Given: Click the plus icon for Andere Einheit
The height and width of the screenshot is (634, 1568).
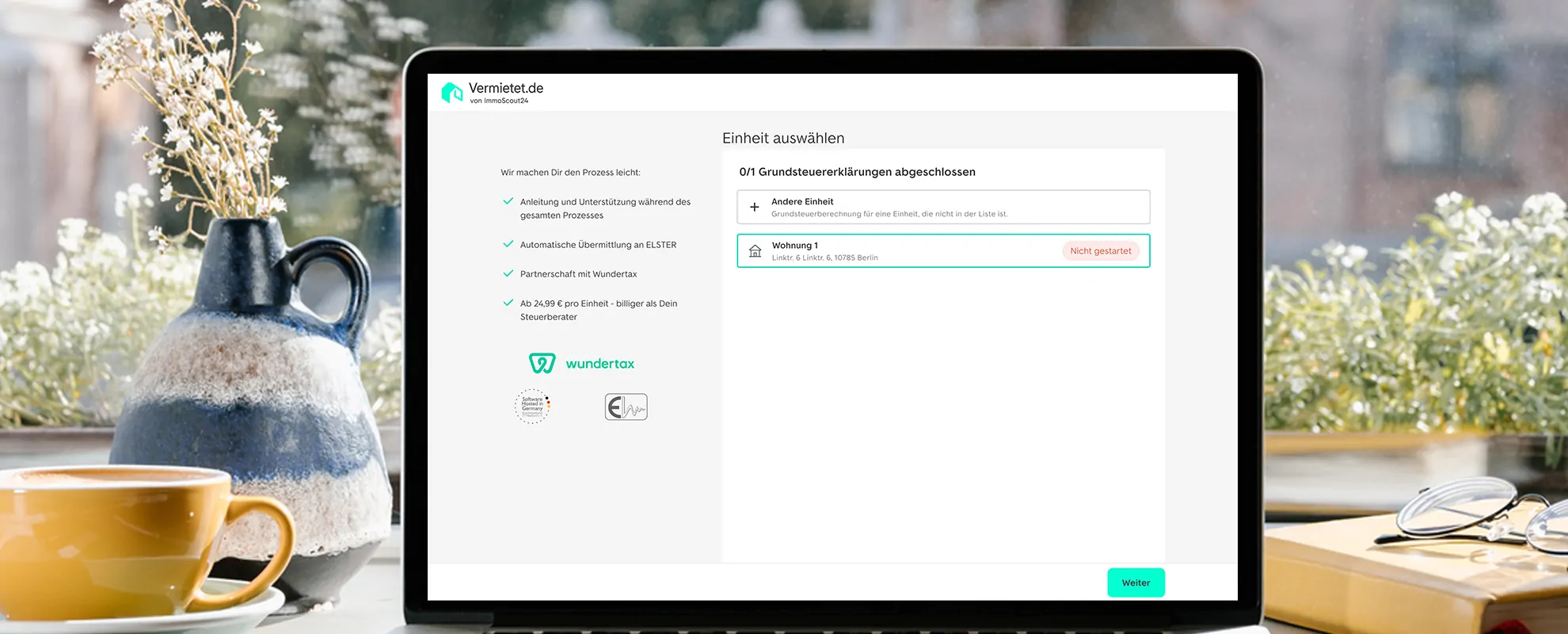Looking at the screenshot, I should tap(755, 207).
